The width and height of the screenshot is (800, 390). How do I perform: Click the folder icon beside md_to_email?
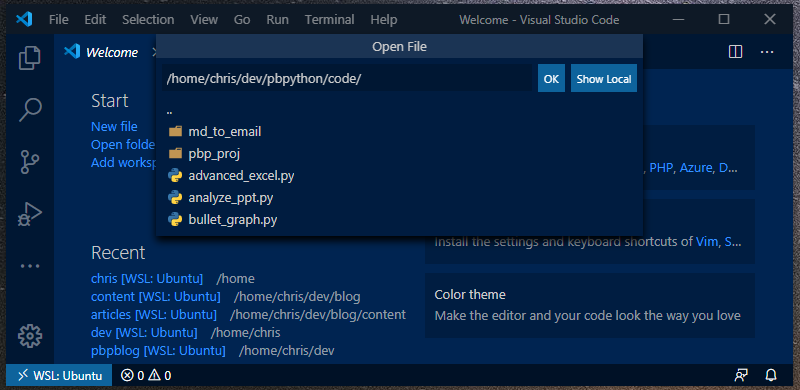175,132
